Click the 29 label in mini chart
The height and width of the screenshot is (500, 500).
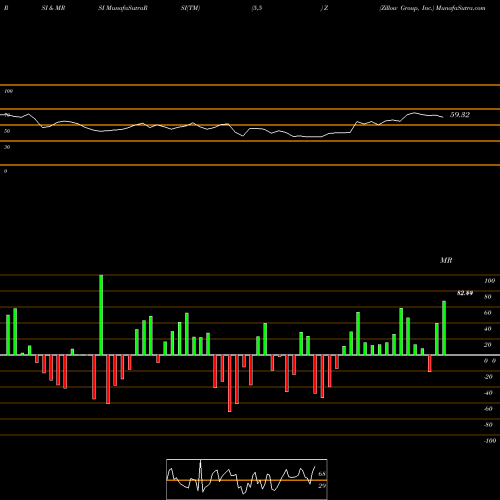point(322,486)
